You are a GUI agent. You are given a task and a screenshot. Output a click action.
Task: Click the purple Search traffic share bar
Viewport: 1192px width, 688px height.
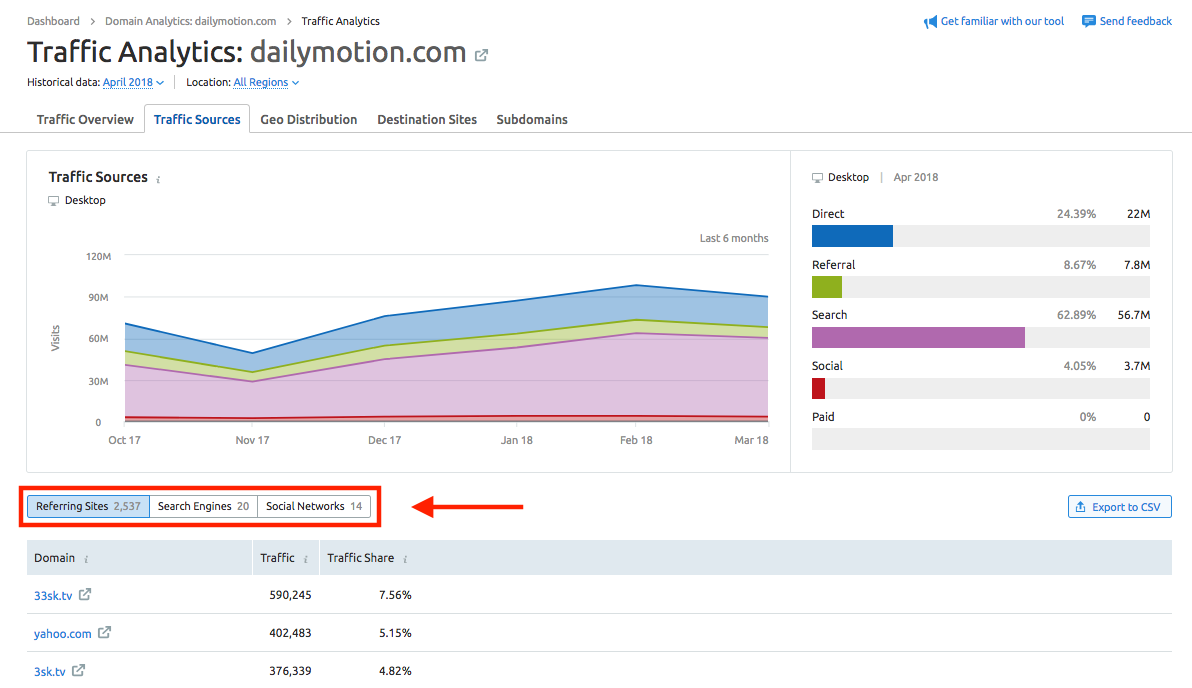pos(918,337)
